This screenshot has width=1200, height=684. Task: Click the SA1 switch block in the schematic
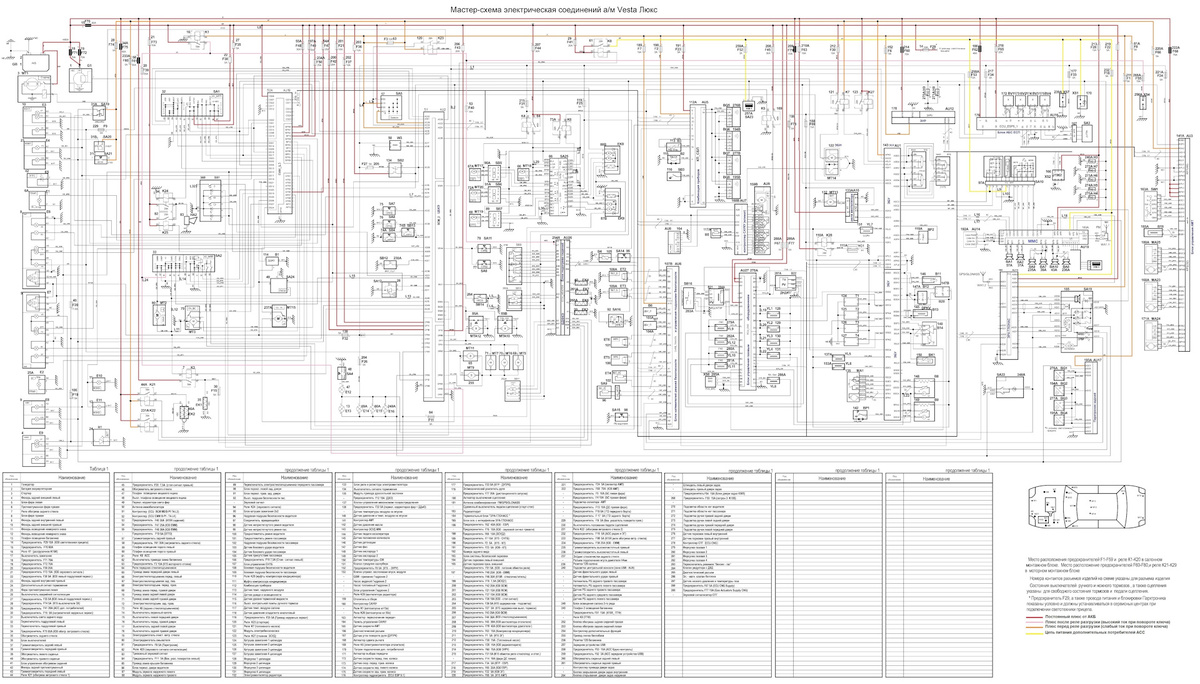tap(191, 105)
